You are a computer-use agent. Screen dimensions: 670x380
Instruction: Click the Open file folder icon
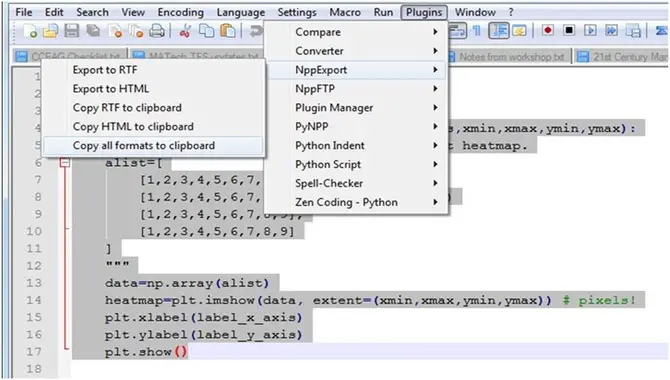(50, 31)
